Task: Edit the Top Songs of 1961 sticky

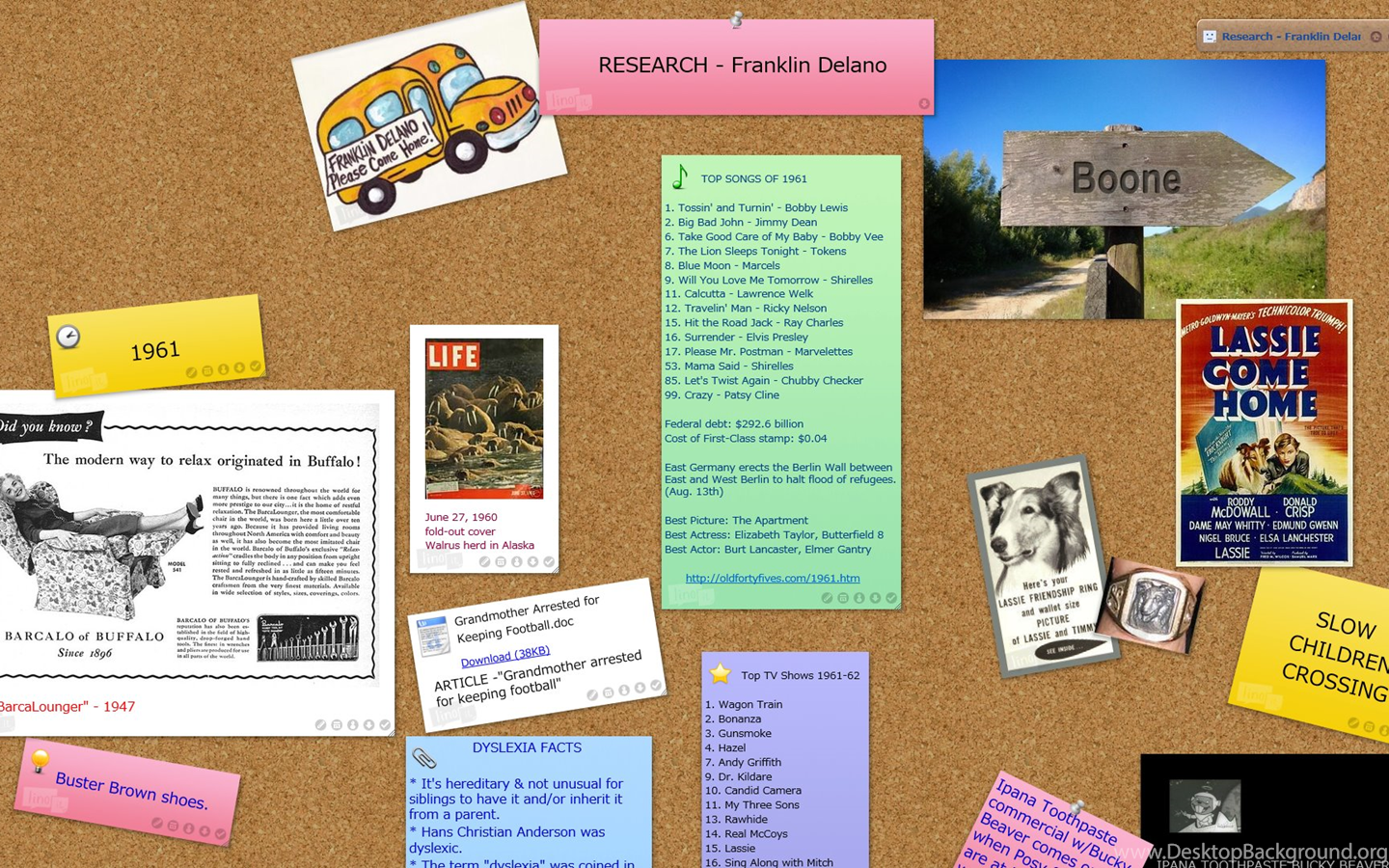Action: pyautogui.click(x=827, y=598)
